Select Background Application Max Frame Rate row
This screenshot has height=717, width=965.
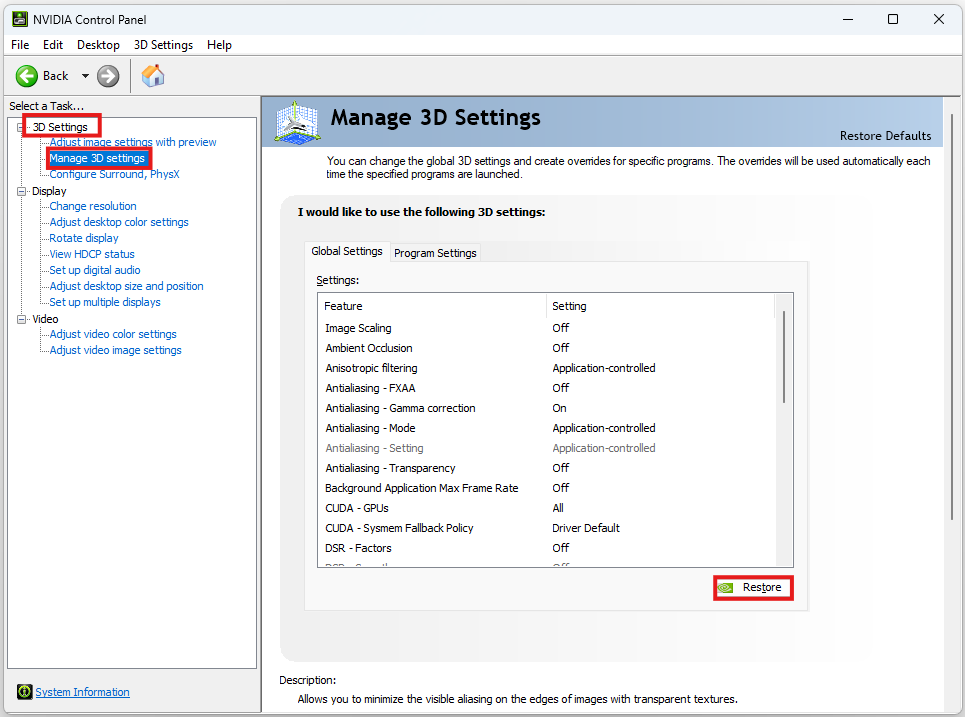coord(547,488)
